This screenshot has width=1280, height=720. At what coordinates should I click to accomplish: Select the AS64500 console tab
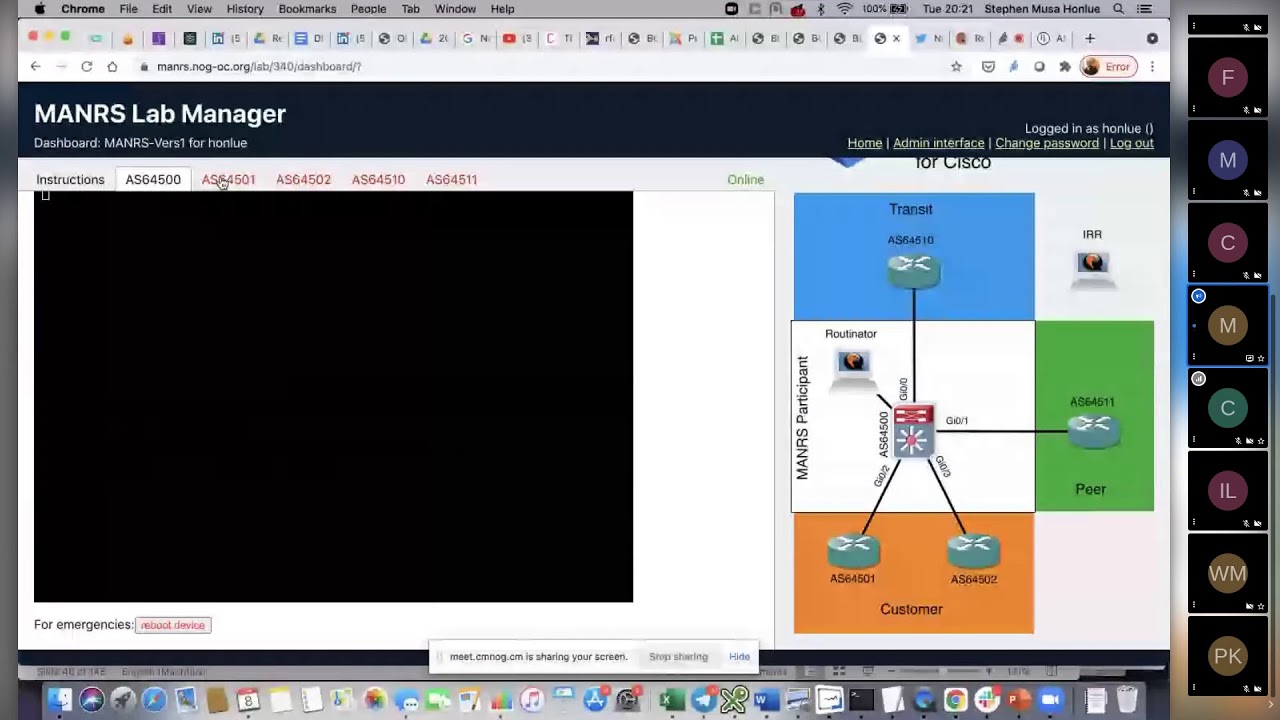point(153,179)
